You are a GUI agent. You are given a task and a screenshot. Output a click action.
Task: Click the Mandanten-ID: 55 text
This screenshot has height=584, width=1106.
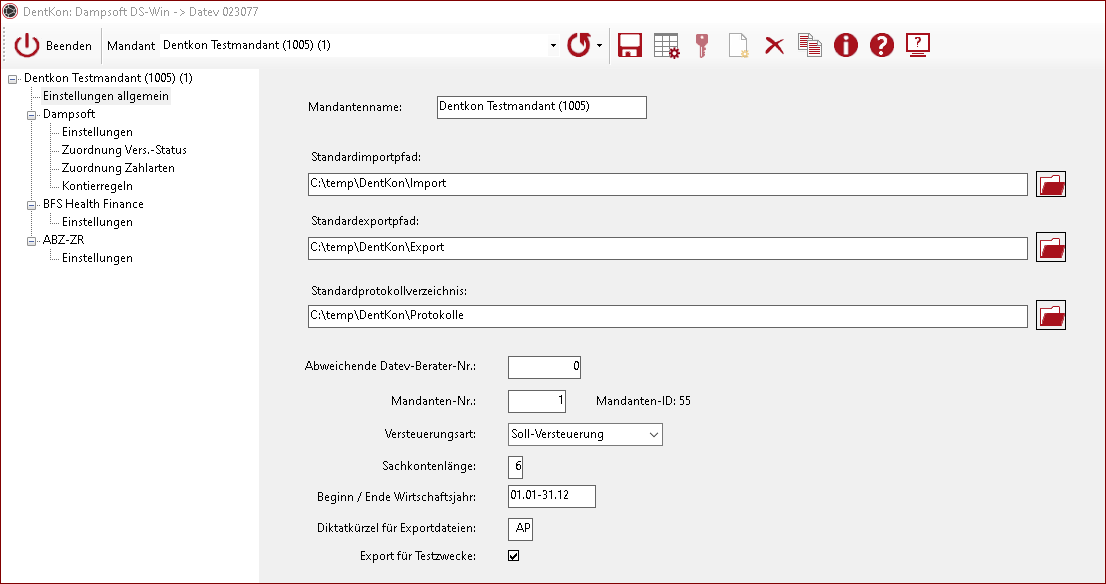point(643,401)
